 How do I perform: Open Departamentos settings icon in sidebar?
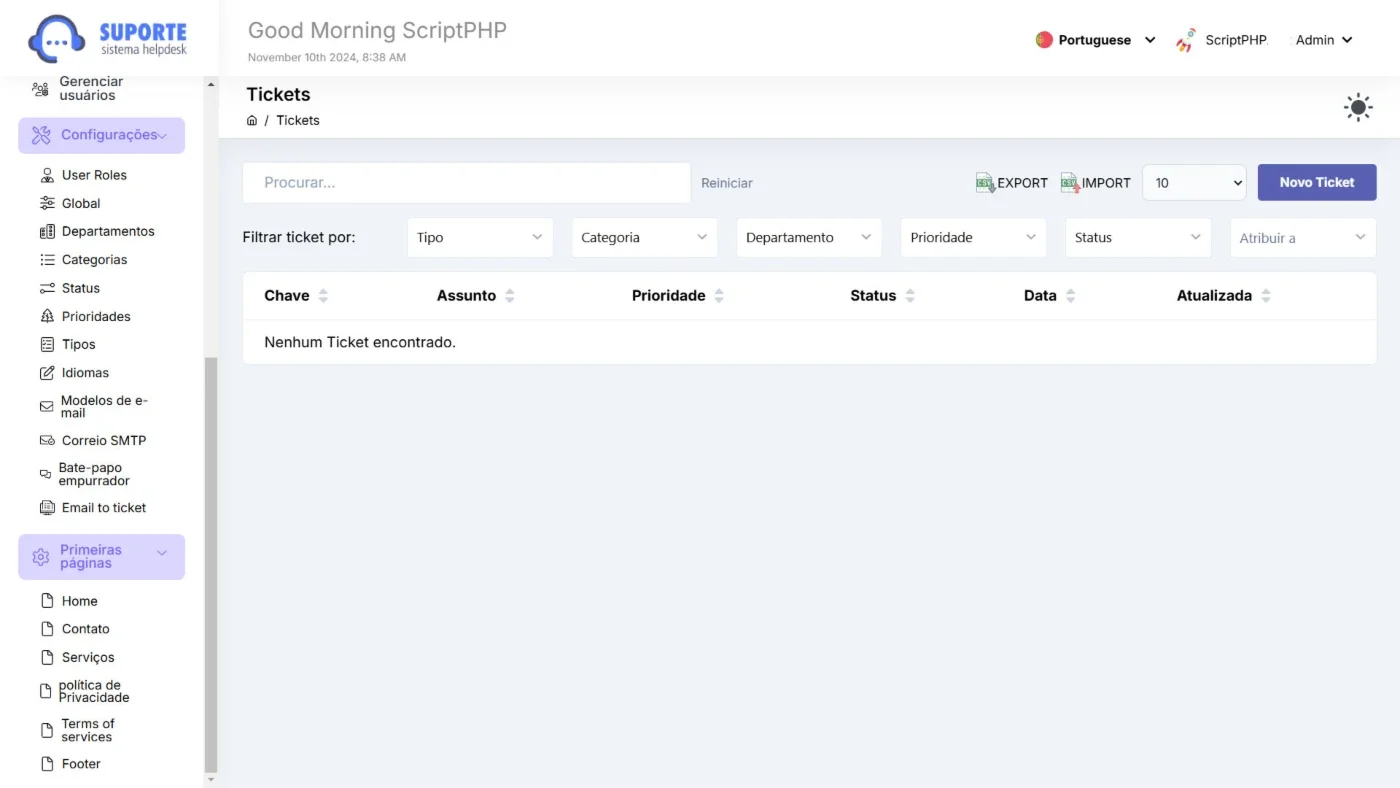[x=47, y=231]
